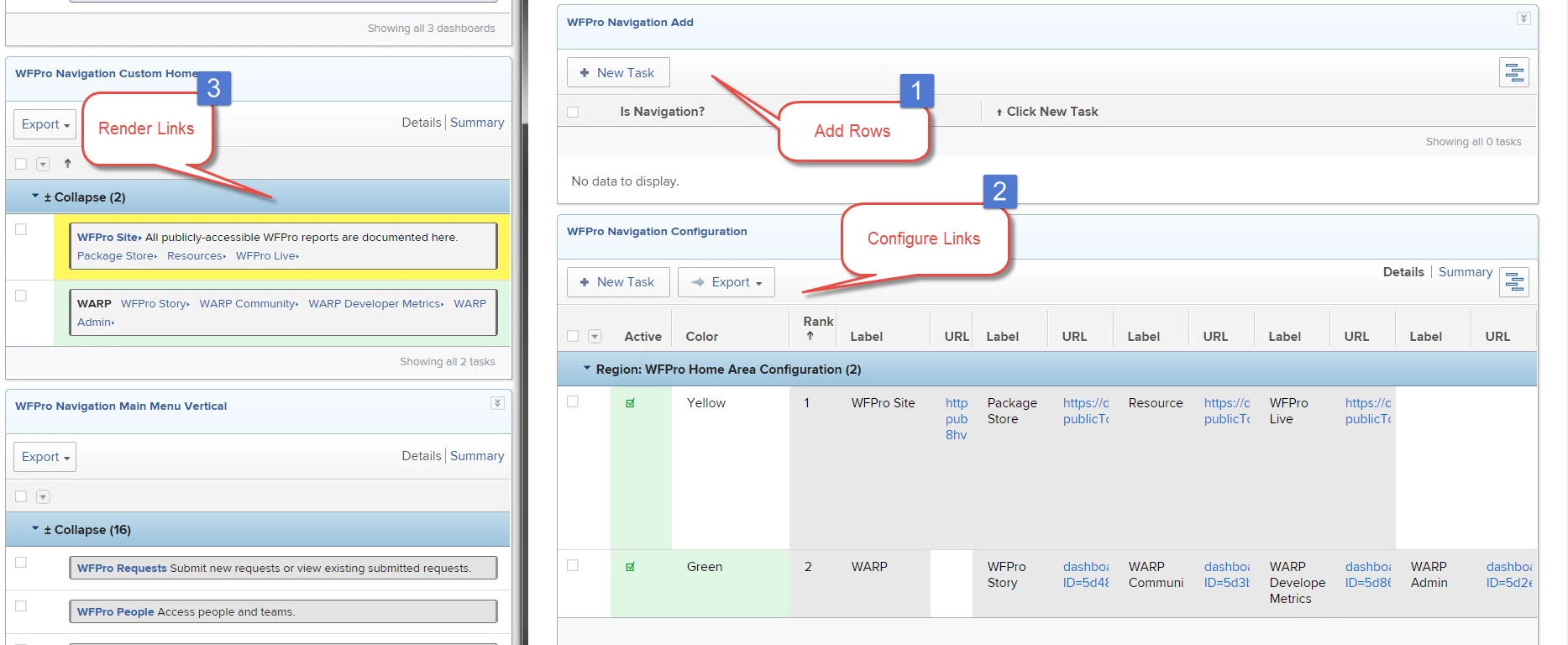Open WARP Community link
1568x645 pixels.
249,304
